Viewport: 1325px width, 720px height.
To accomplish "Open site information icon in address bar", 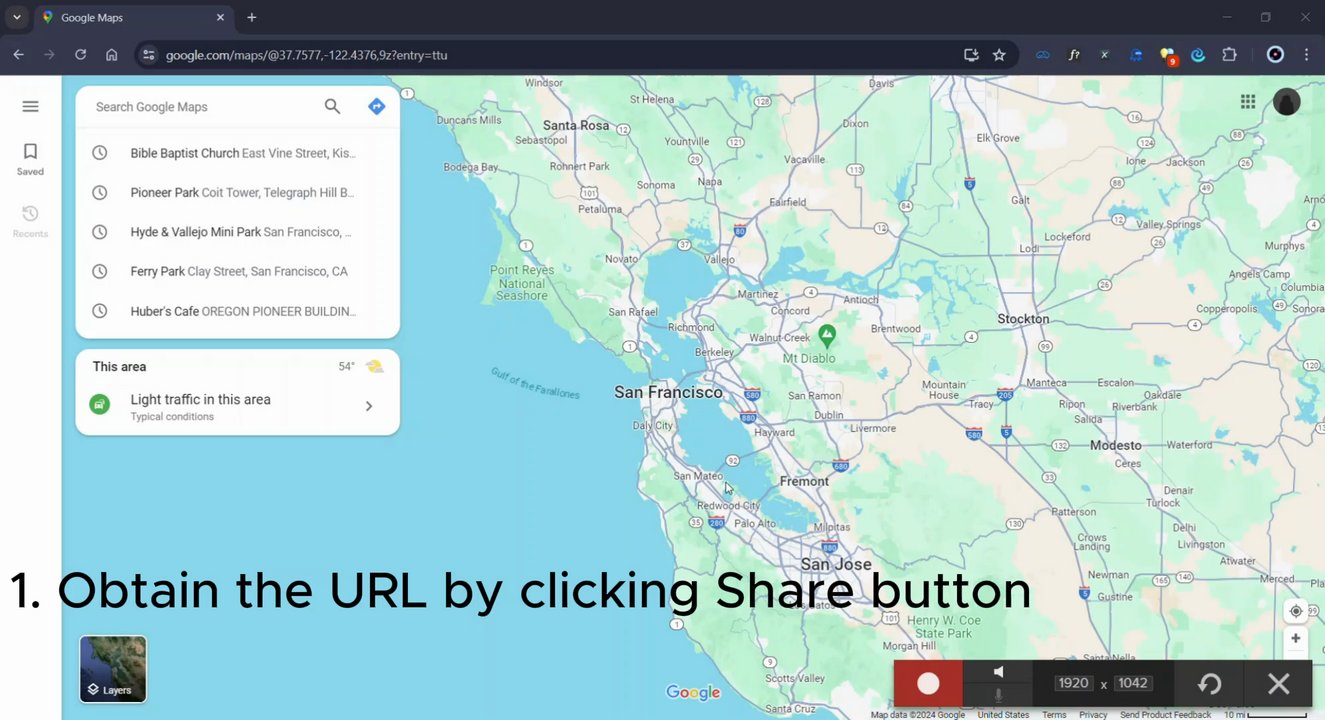I will tap(148, 55).
